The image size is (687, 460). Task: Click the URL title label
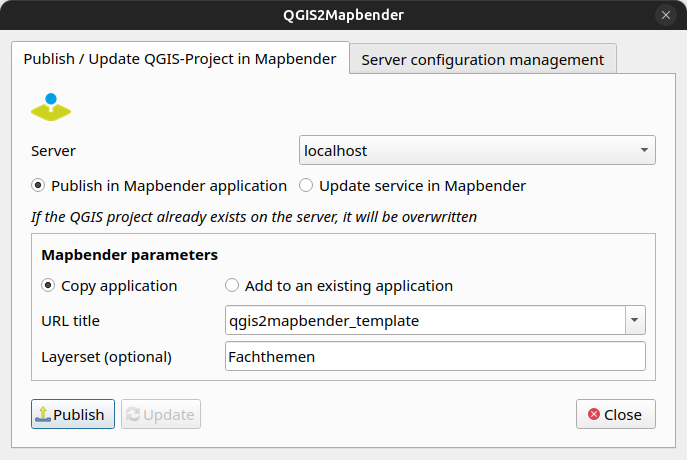click(71, 321)
